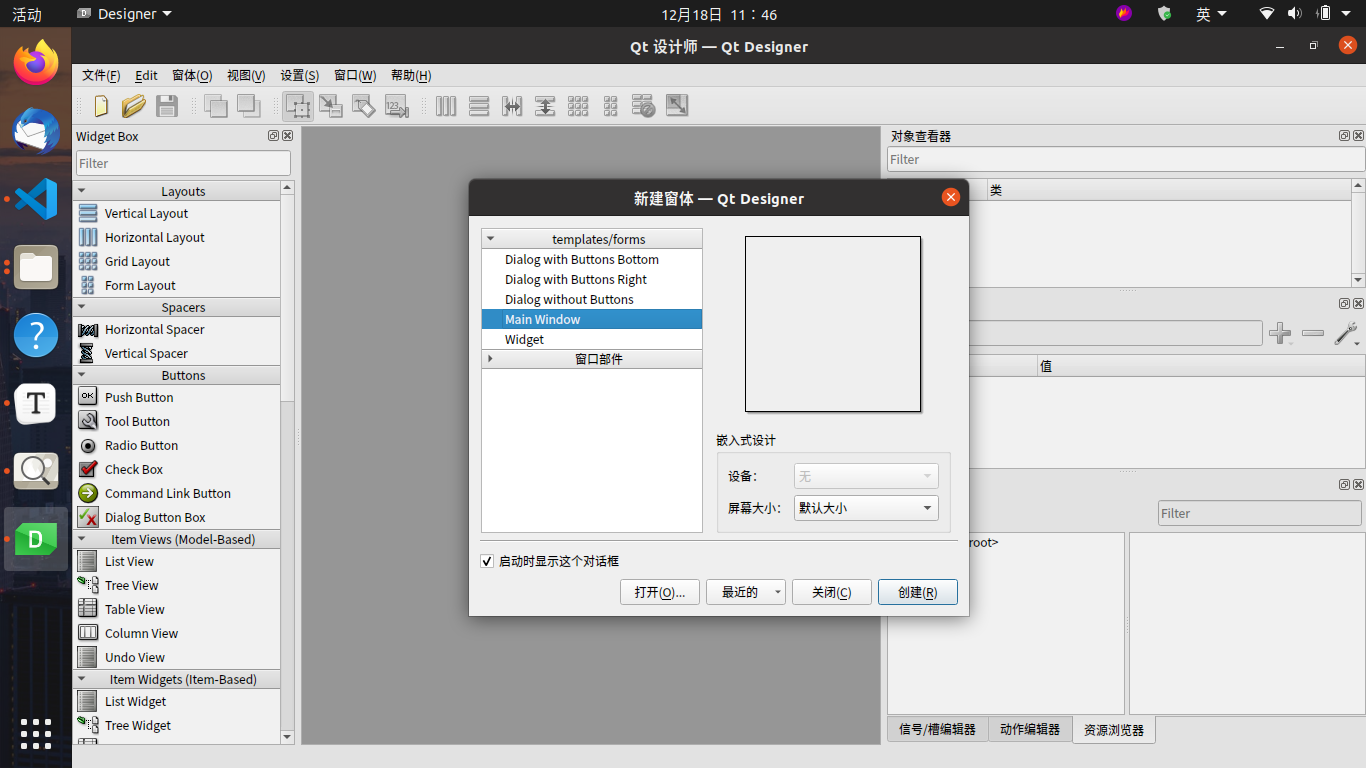Activate the Edit Widgets mode icon
The height and width of the screenshot is (768, 1366).
coord(299,106)
